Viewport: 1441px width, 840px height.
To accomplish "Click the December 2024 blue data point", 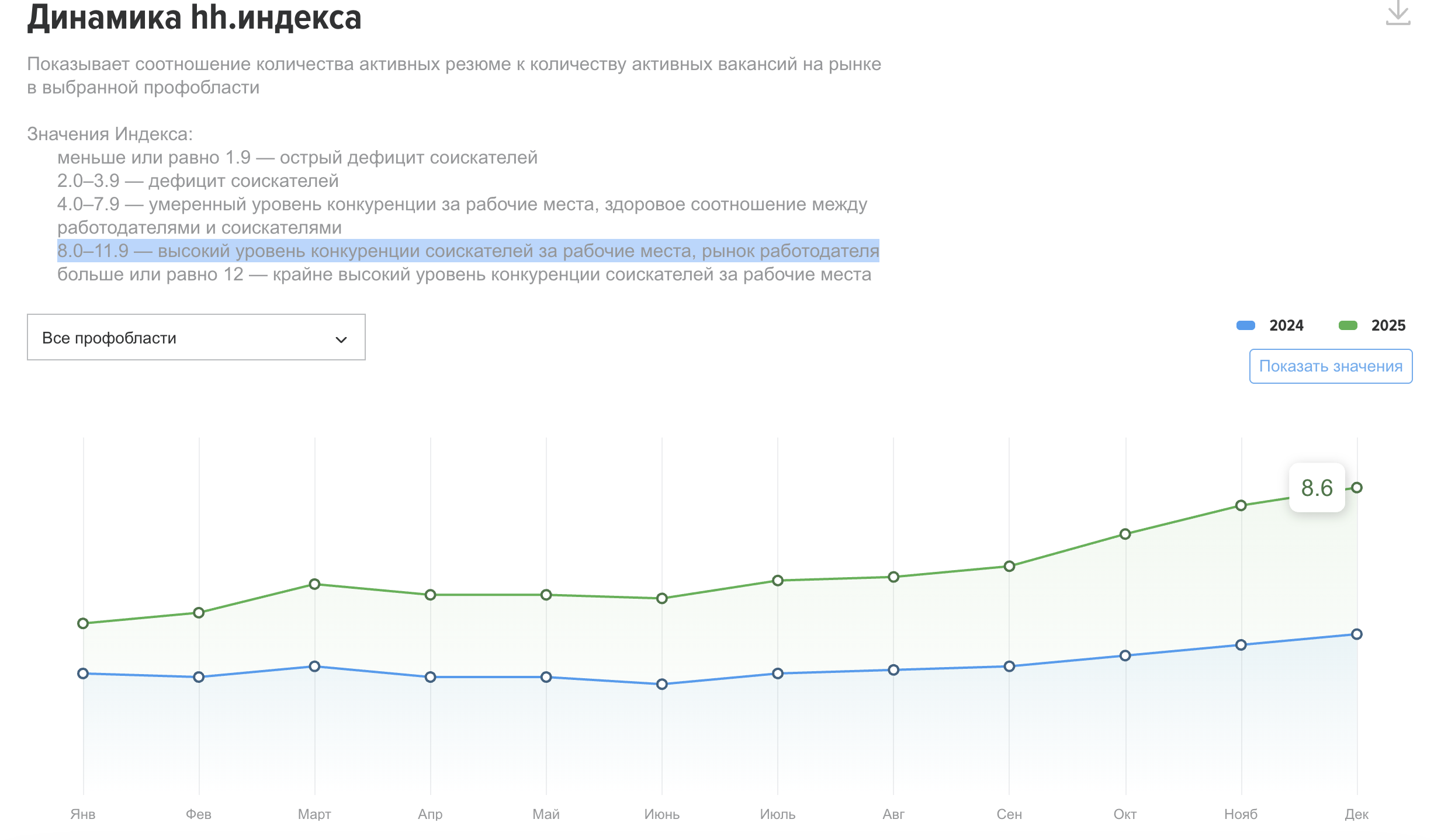I will (x=1357, y=634).
